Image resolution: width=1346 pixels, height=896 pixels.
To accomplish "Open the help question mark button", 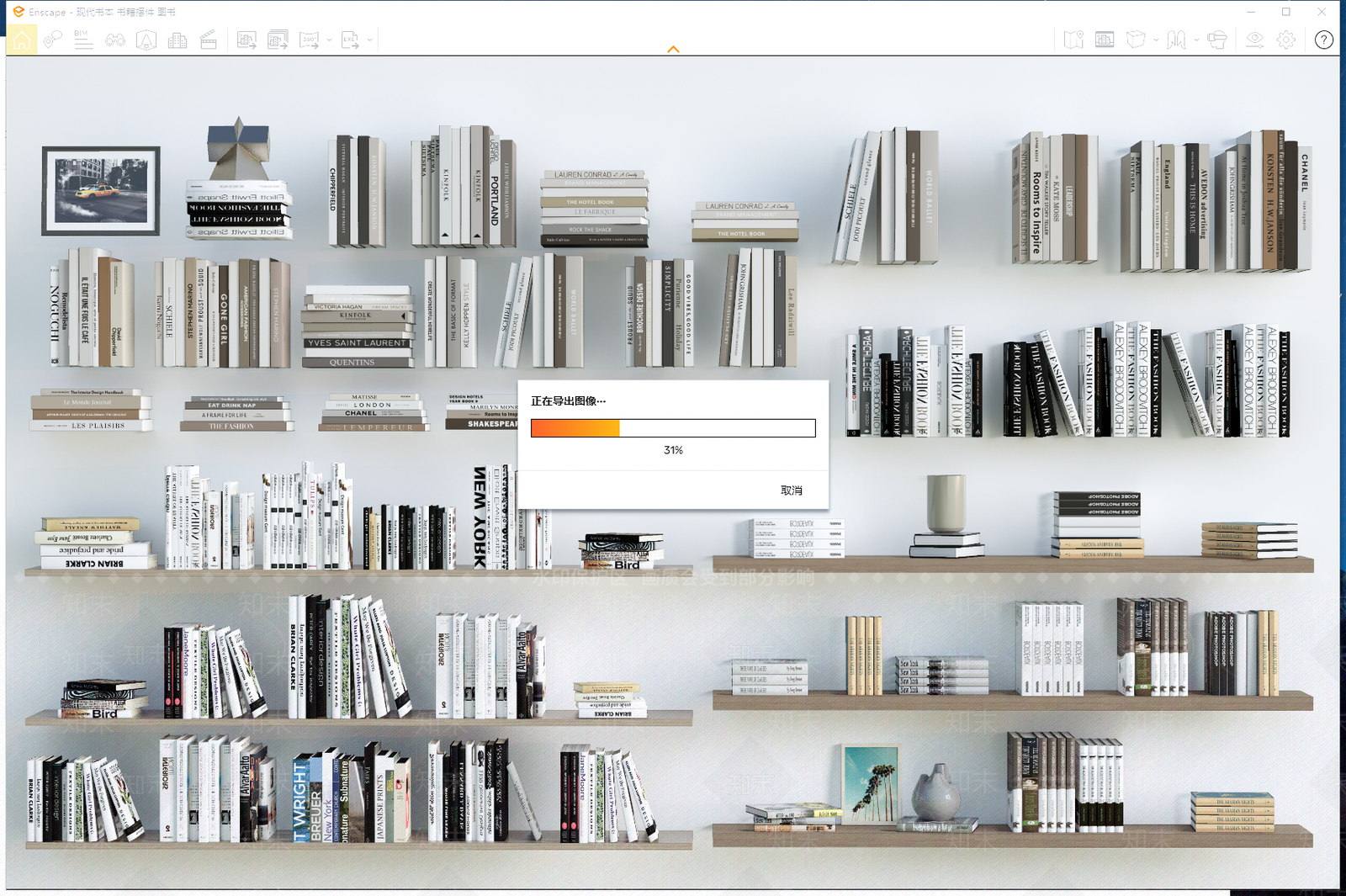I will tap(1323, 40).
